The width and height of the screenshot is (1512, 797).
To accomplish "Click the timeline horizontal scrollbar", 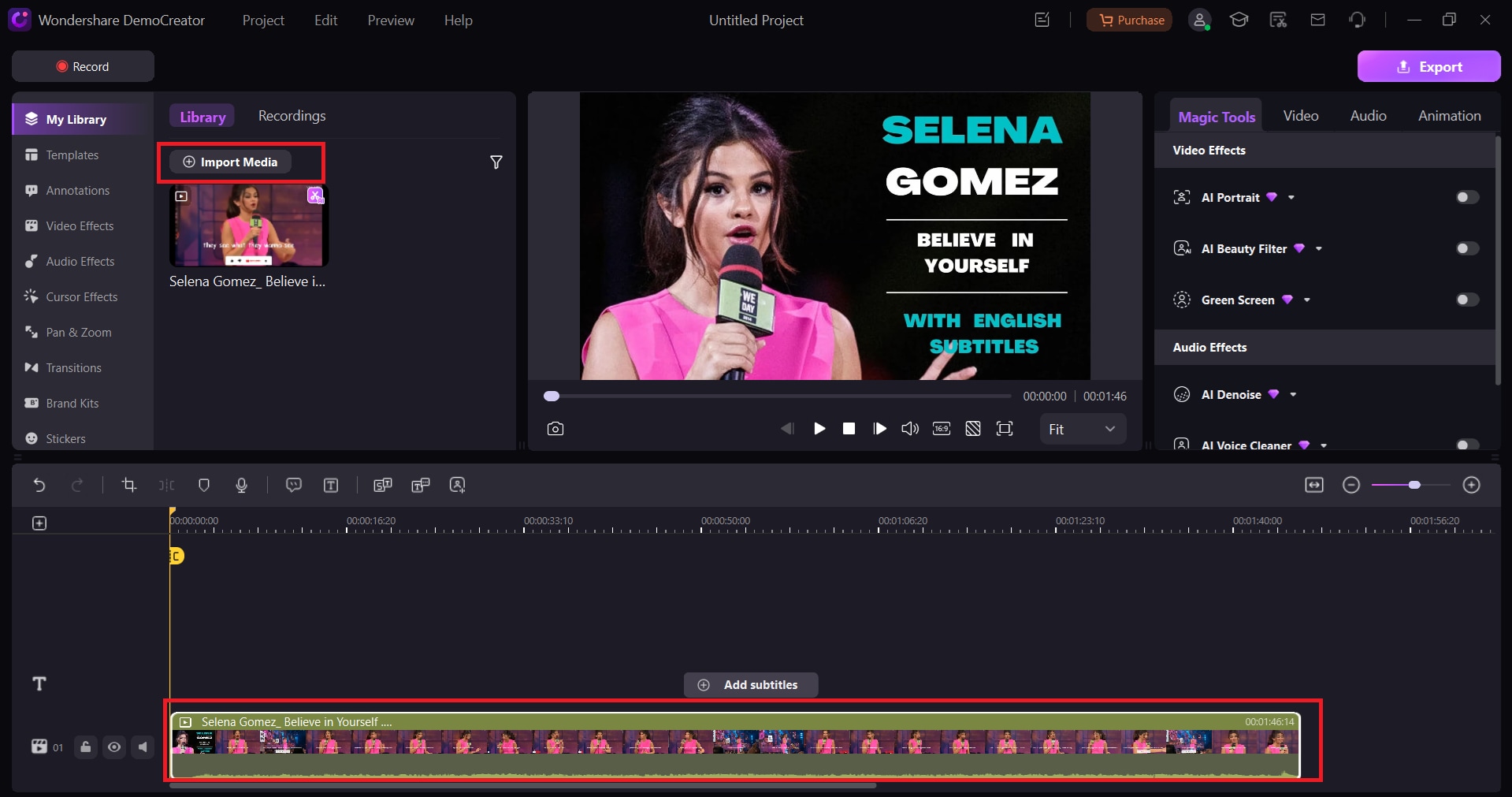I will (x=523, y=785).
